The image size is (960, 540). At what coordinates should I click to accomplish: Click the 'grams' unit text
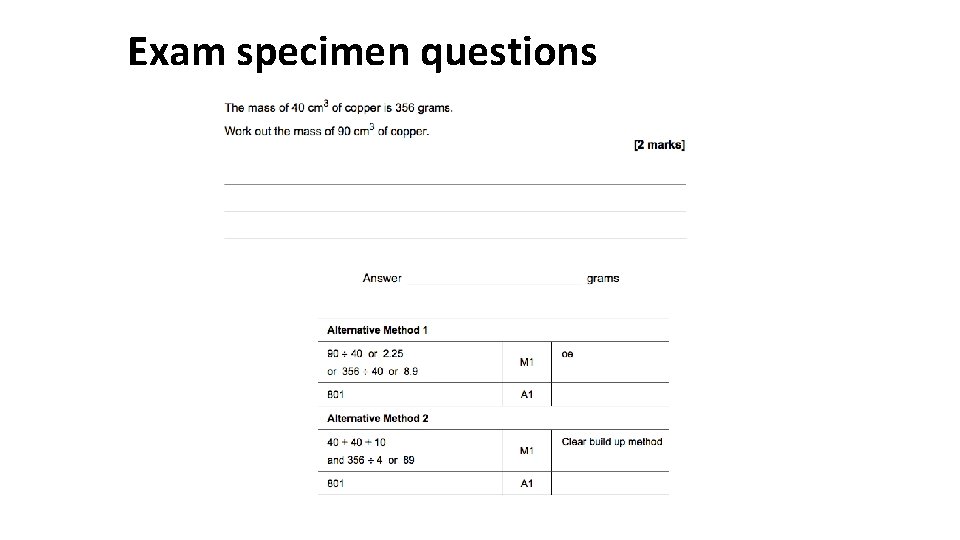click(603, 279)
